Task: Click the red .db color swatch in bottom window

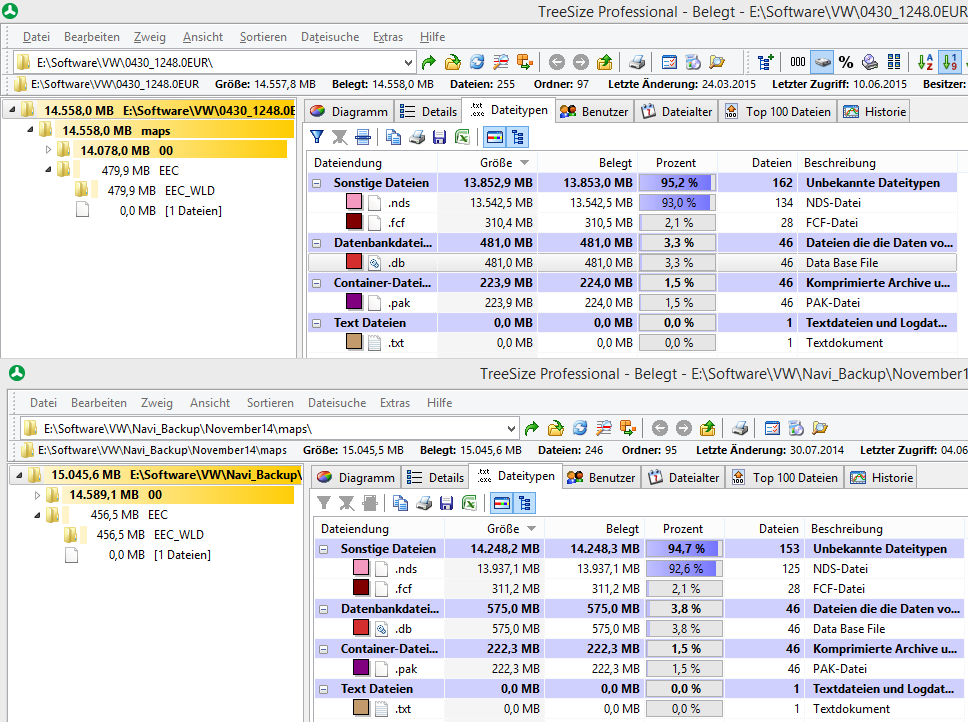Action: pyautogui.click(x=361, y=628)
